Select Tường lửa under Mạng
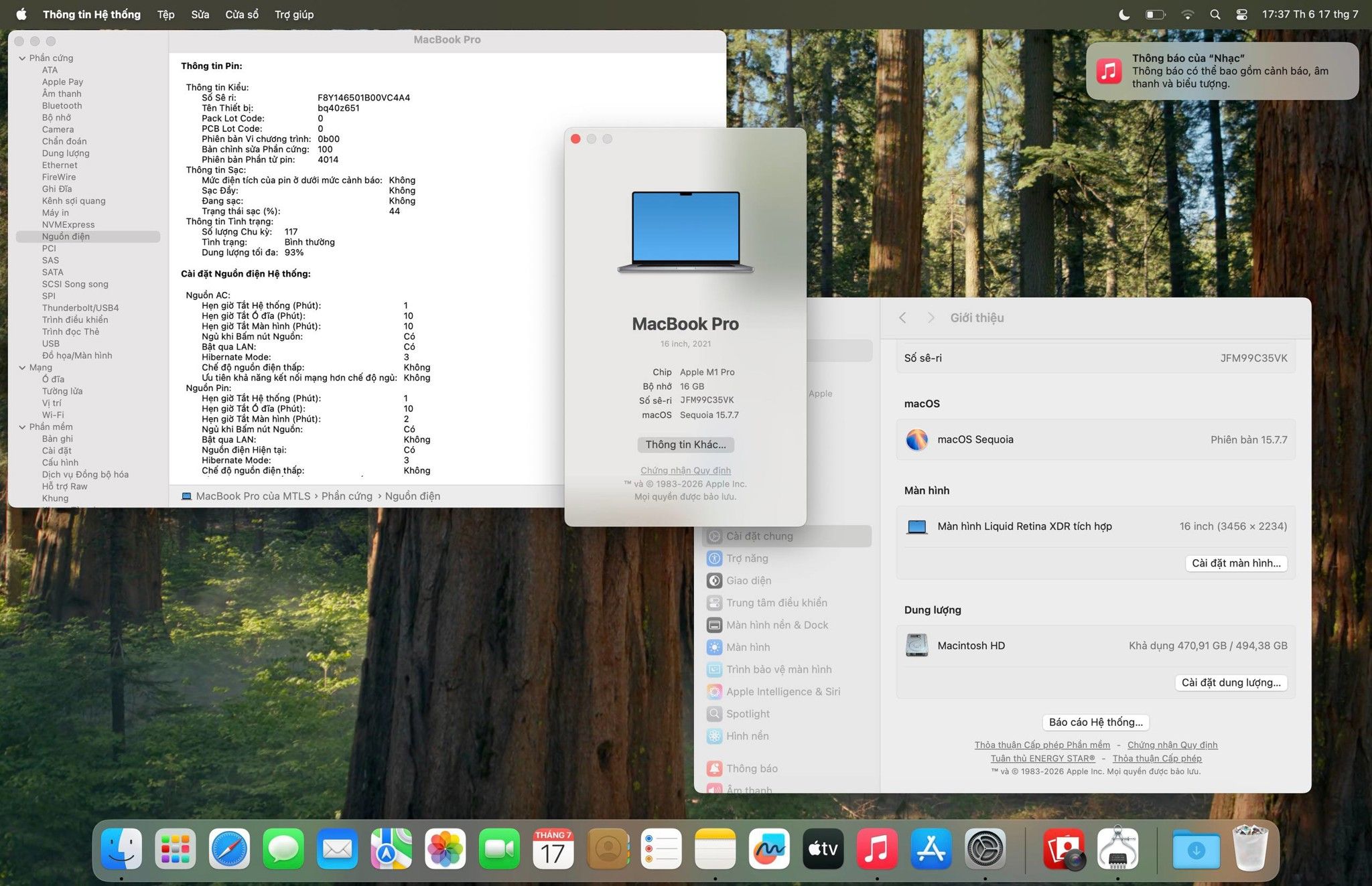Screen dimensions: 1372x886 click(x=62, y=391)
